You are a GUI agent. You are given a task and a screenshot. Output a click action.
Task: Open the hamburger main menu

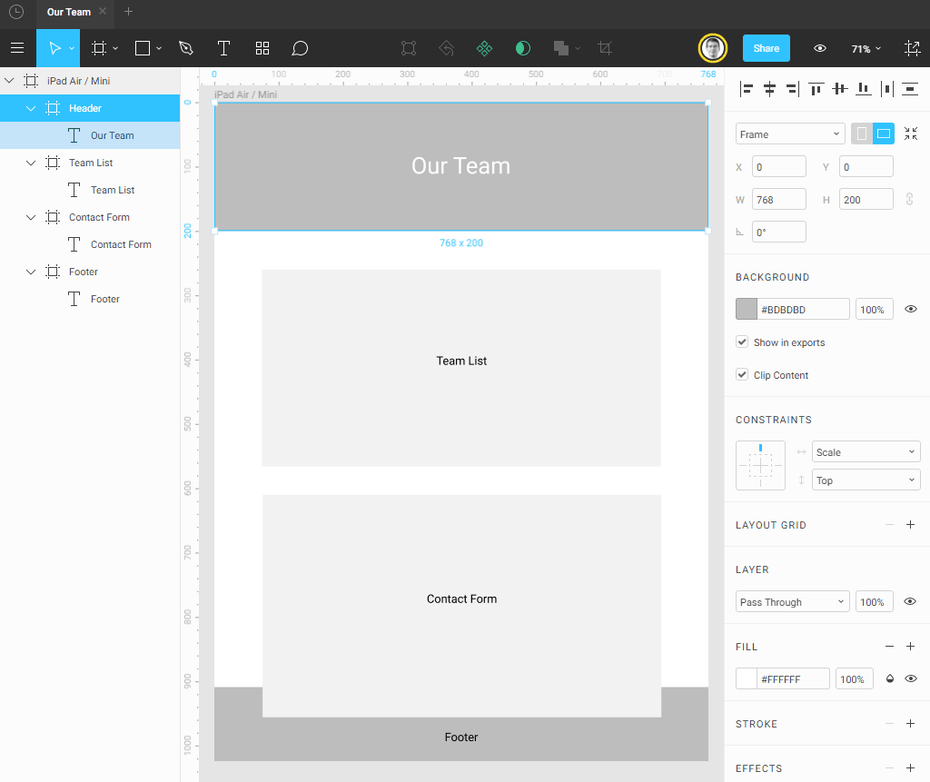click(17, 48)
